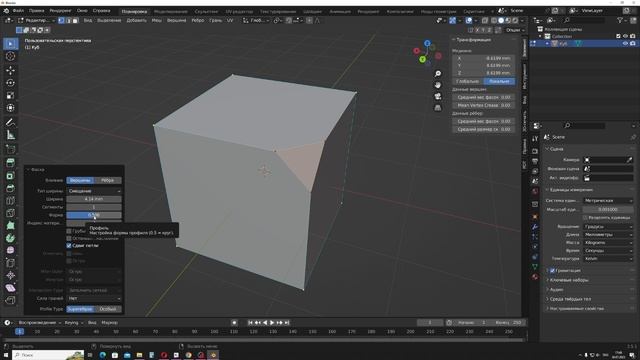Hide the Куб object with eye icon

pos(625,44)
